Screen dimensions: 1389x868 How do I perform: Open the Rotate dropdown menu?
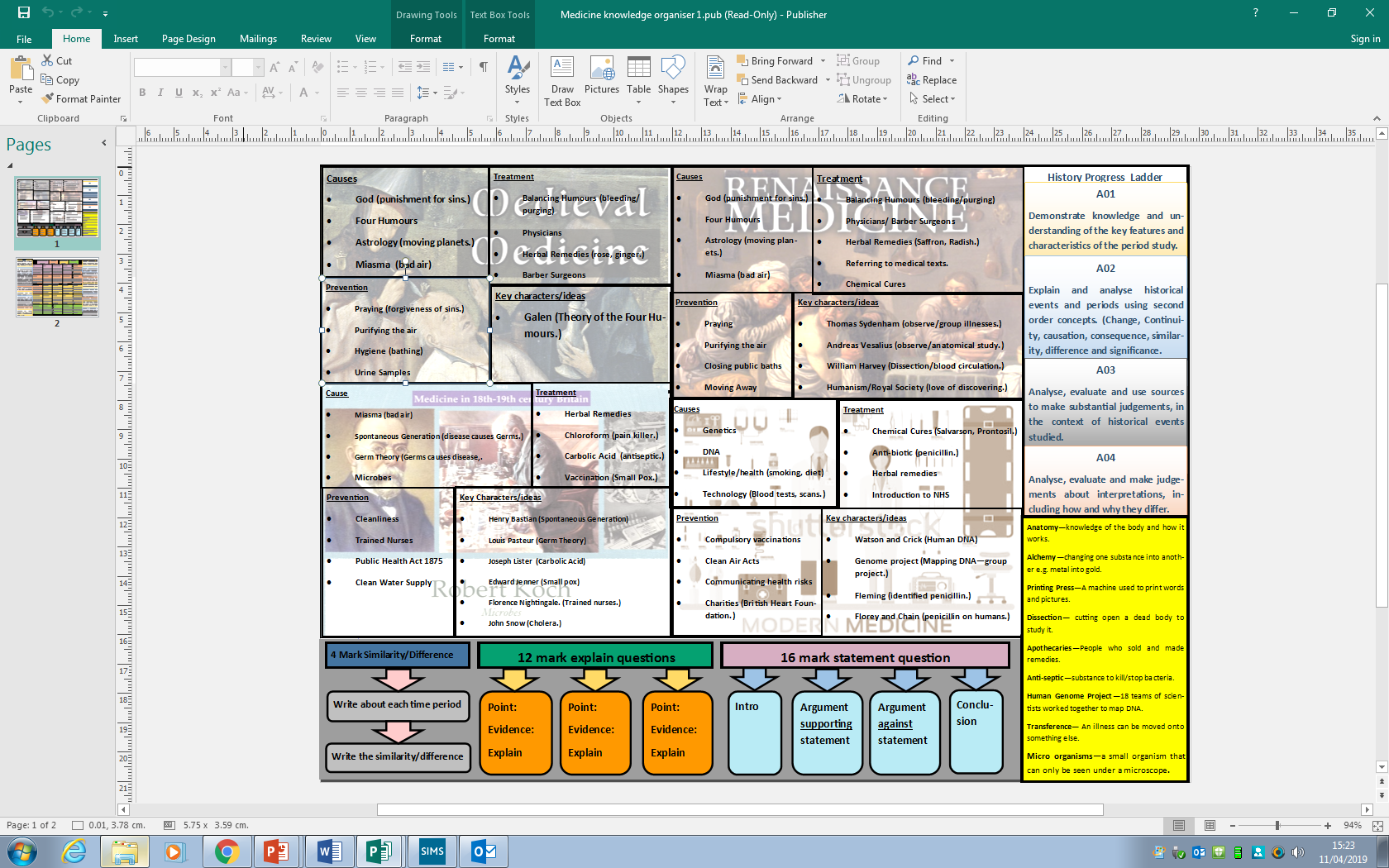coord(863,98)
